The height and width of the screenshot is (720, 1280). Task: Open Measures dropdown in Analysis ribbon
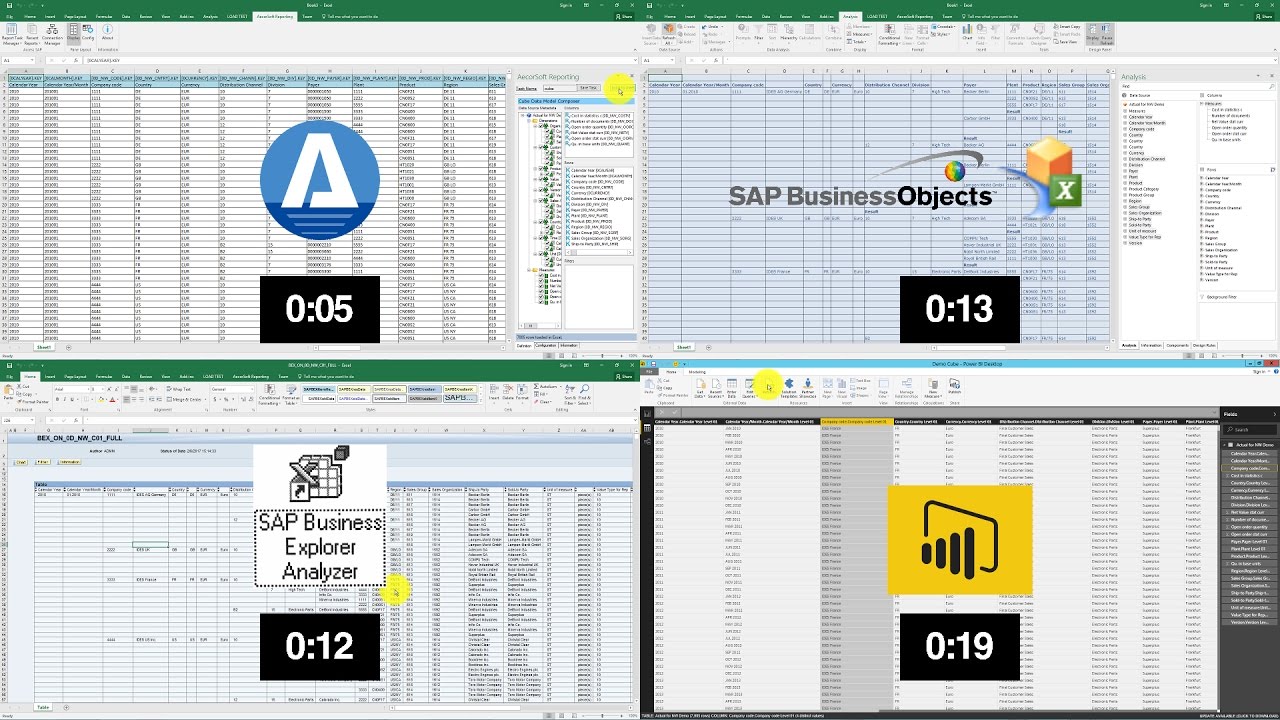pyautogui.click(x=859, y=34)
